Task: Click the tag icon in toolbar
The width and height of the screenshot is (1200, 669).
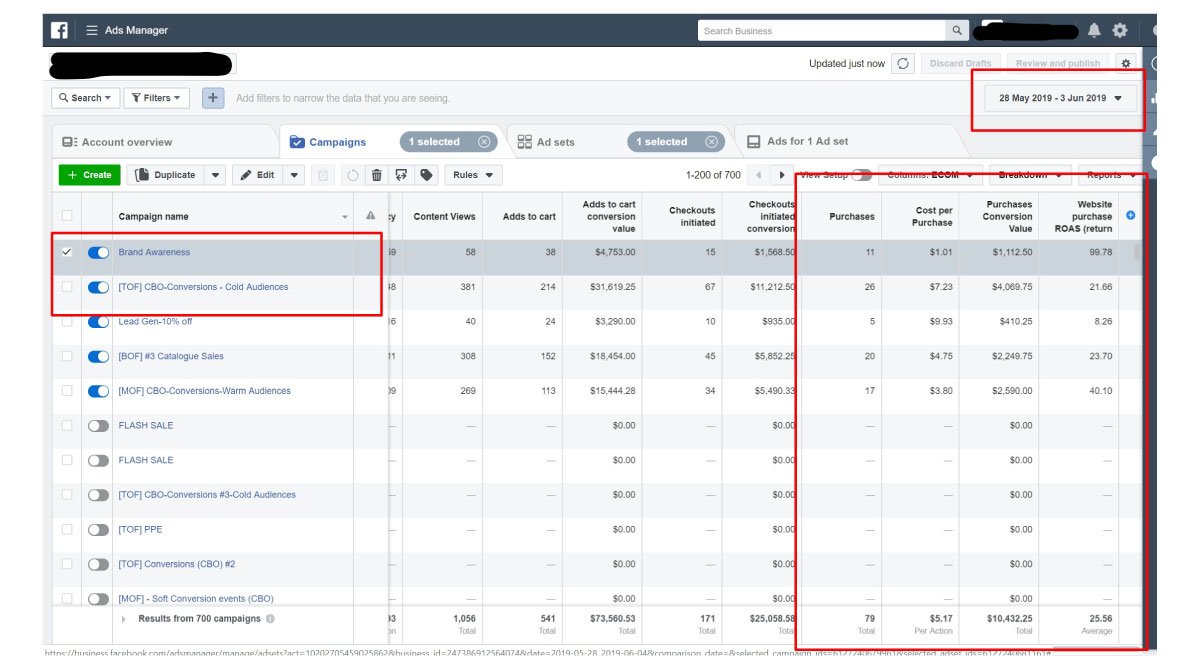Action: point(427,175)
